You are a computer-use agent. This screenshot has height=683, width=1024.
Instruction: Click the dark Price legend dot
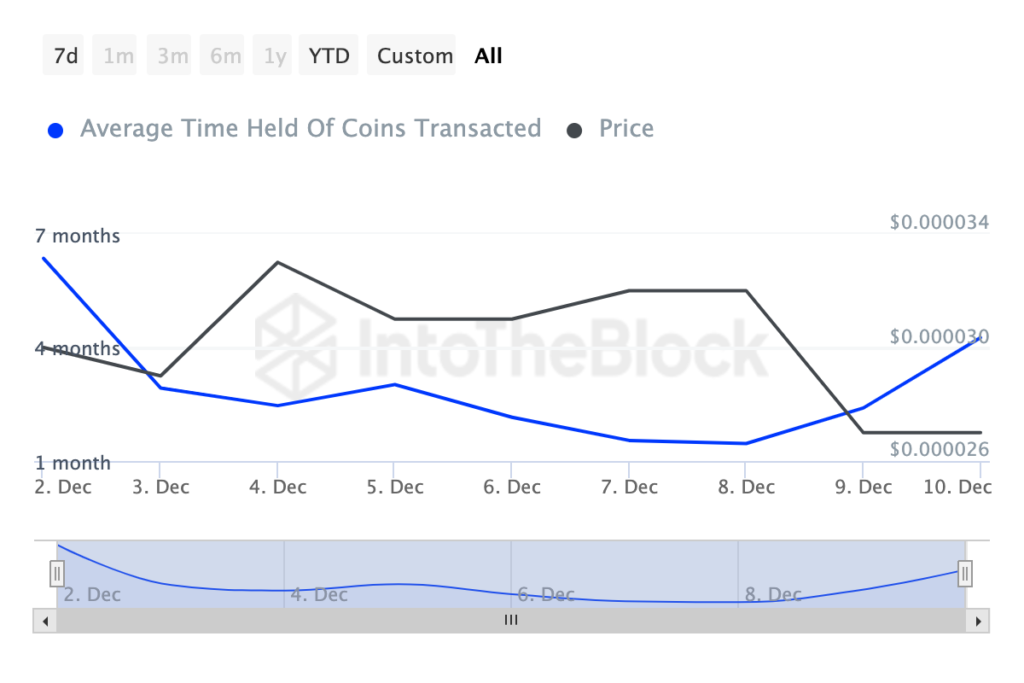[575, 130]
